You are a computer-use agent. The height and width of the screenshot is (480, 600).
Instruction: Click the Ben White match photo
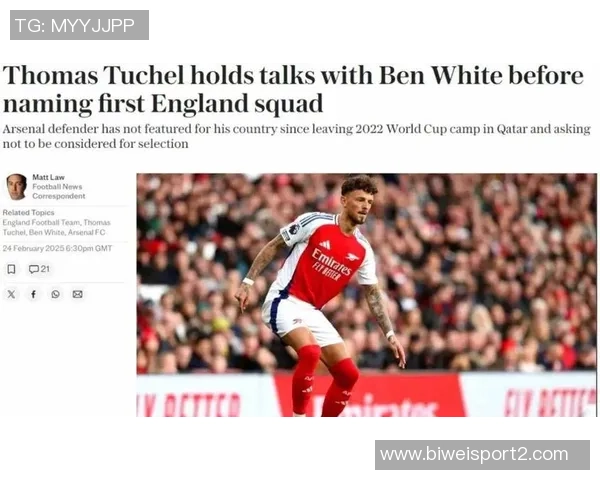[x=366, y=295]
